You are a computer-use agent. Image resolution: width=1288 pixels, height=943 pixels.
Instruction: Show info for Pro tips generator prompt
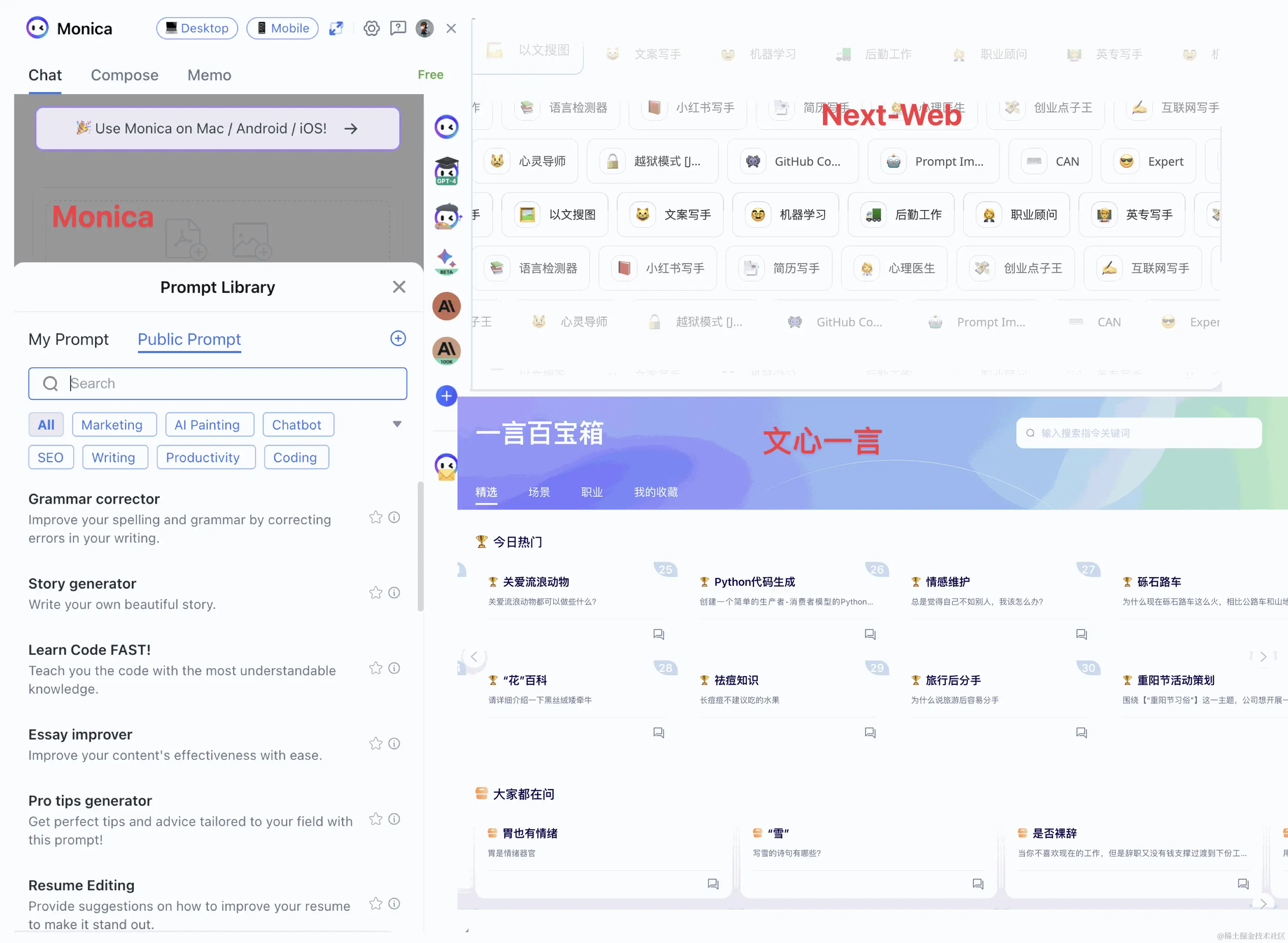pos(394,819)
